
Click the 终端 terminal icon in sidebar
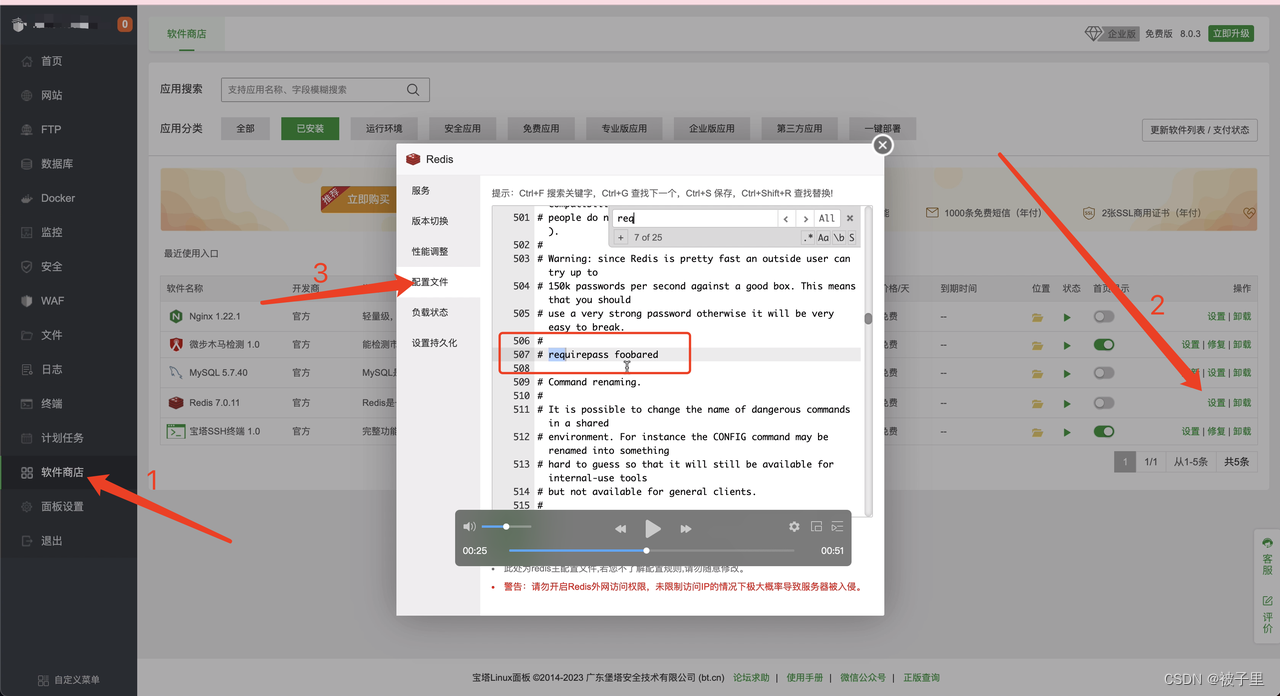tap(27, 404)
